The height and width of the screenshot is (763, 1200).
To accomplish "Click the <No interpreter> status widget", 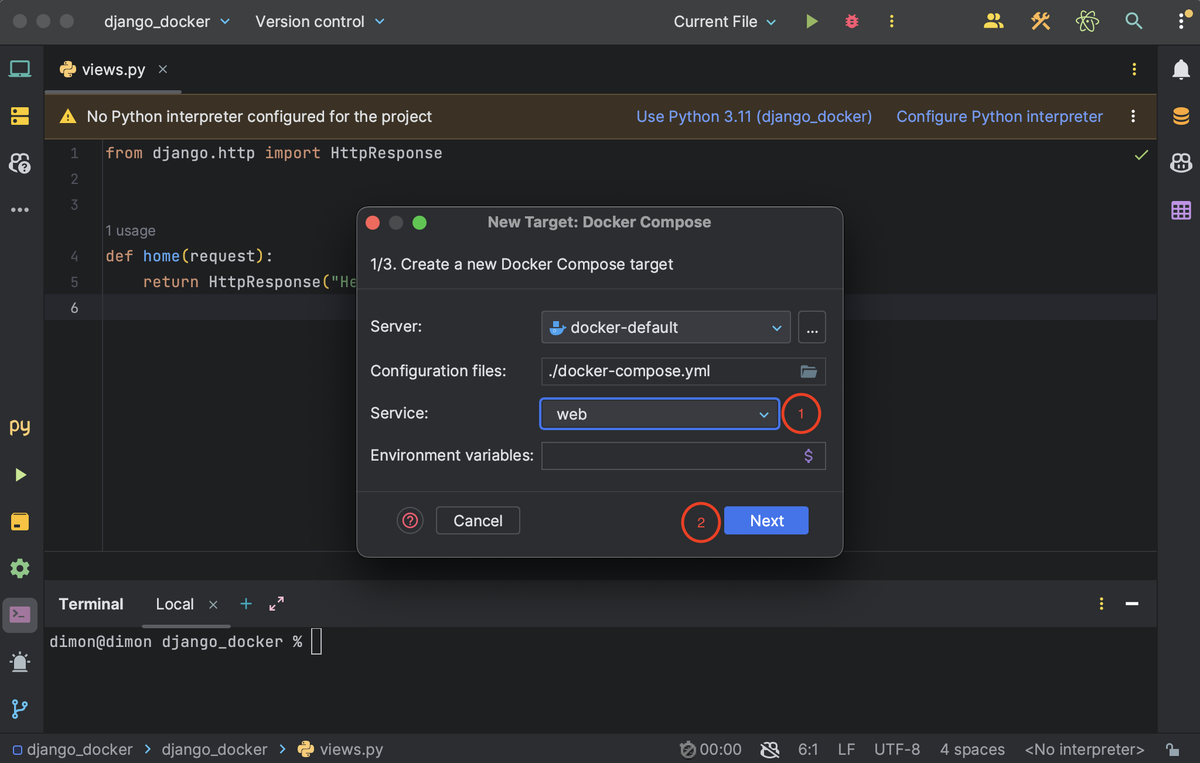I will click(x=1085, y=749).
